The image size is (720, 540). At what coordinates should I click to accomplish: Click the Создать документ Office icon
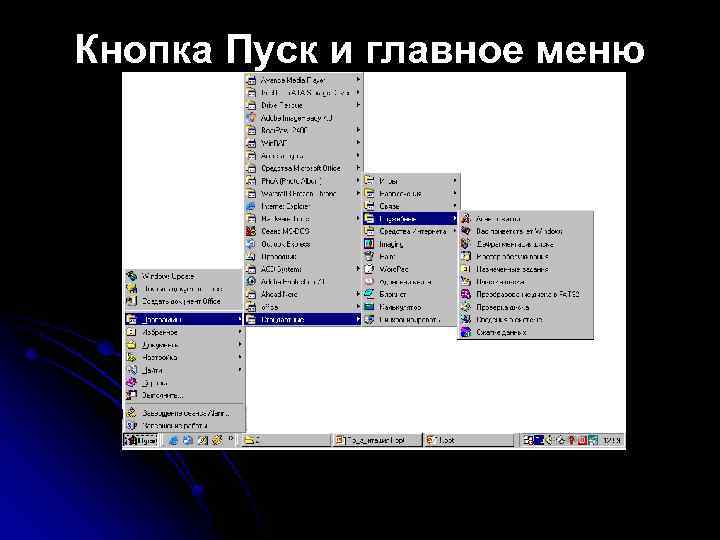(x=132, y=301)
